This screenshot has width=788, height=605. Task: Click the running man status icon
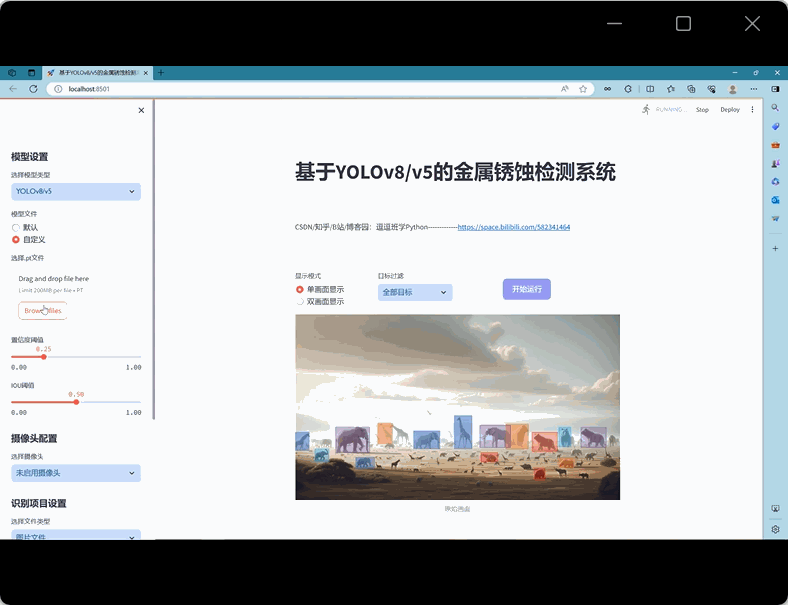[646, 109]
